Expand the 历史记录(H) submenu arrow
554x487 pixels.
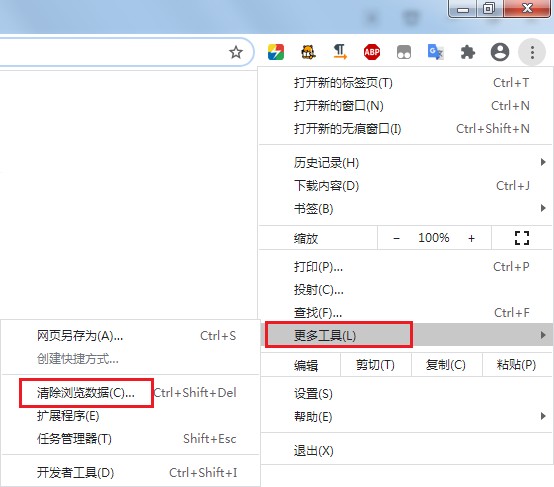pyautogui.click(x=543, y=162)
